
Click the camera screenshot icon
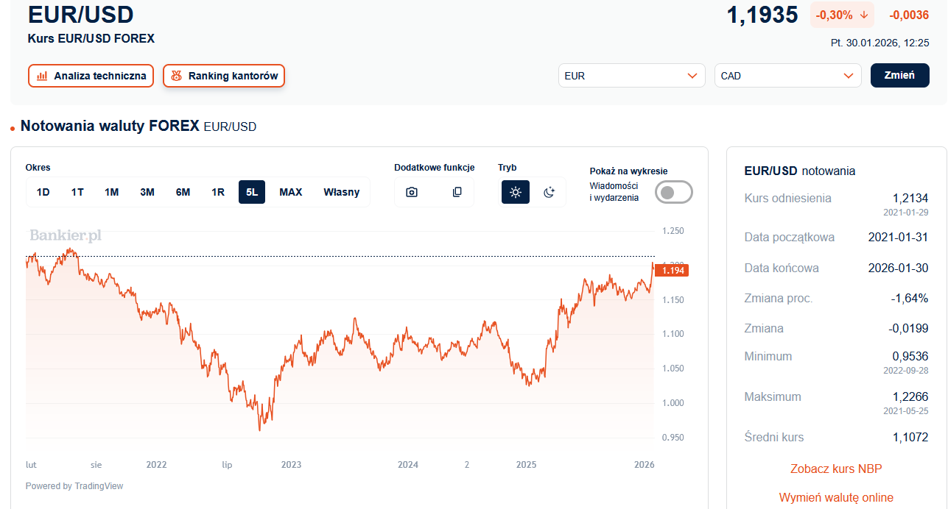click(412, 192)
